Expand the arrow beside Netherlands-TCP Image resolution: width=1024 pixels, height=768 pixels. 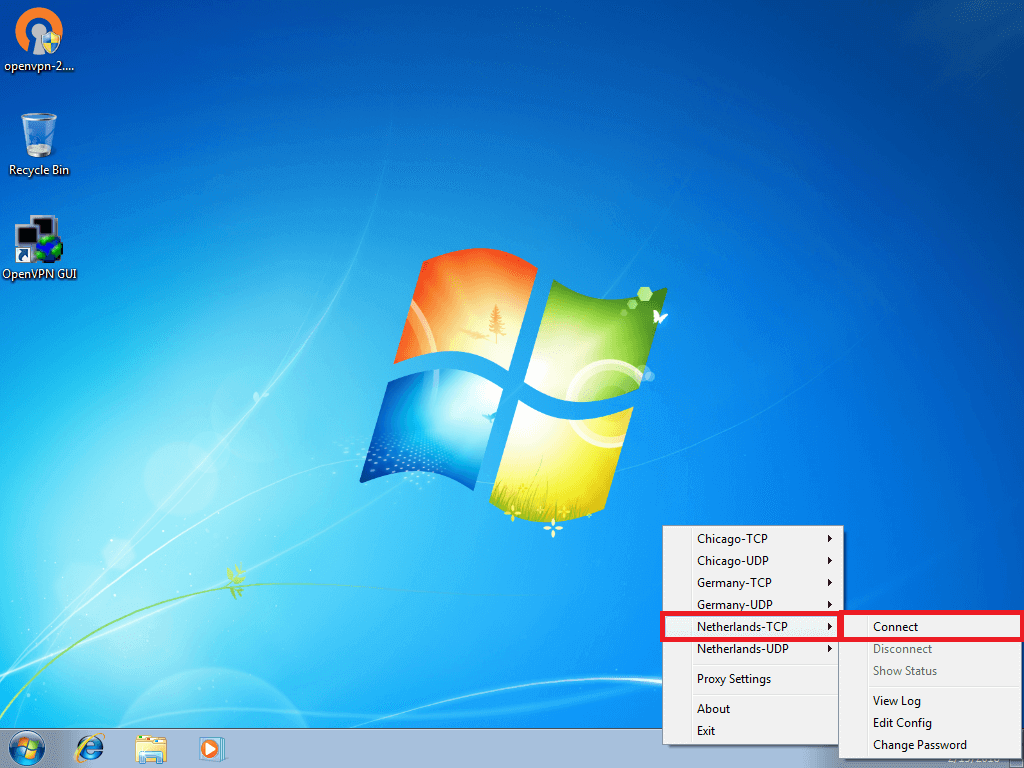coord(829,627)
